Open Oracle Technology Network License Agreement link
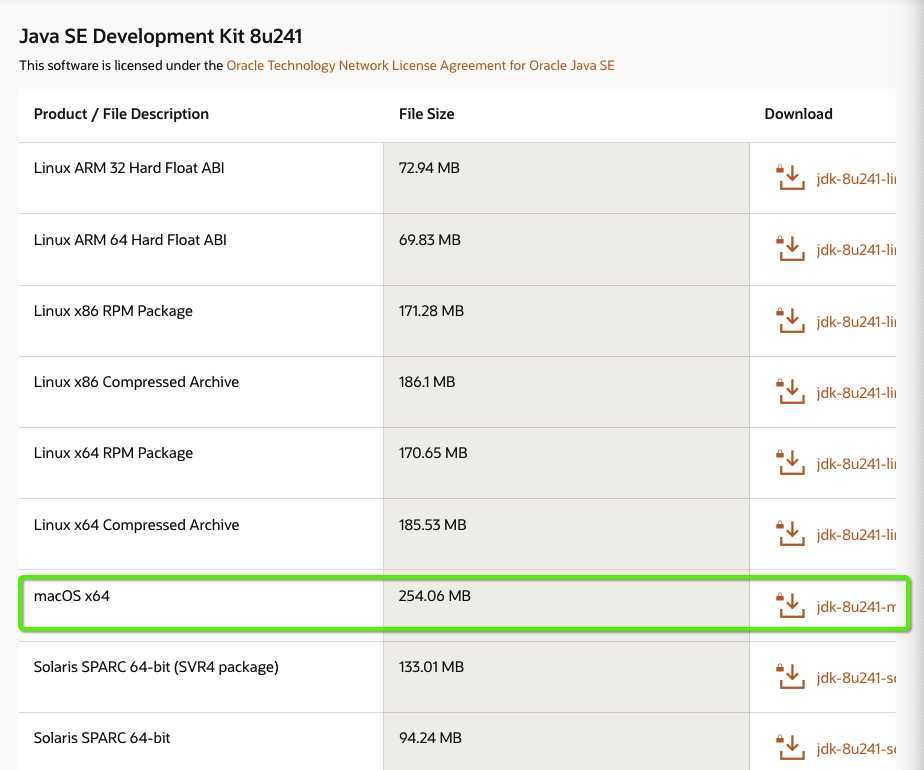Viewport: 924px width, 770px height. coord(420,65)
